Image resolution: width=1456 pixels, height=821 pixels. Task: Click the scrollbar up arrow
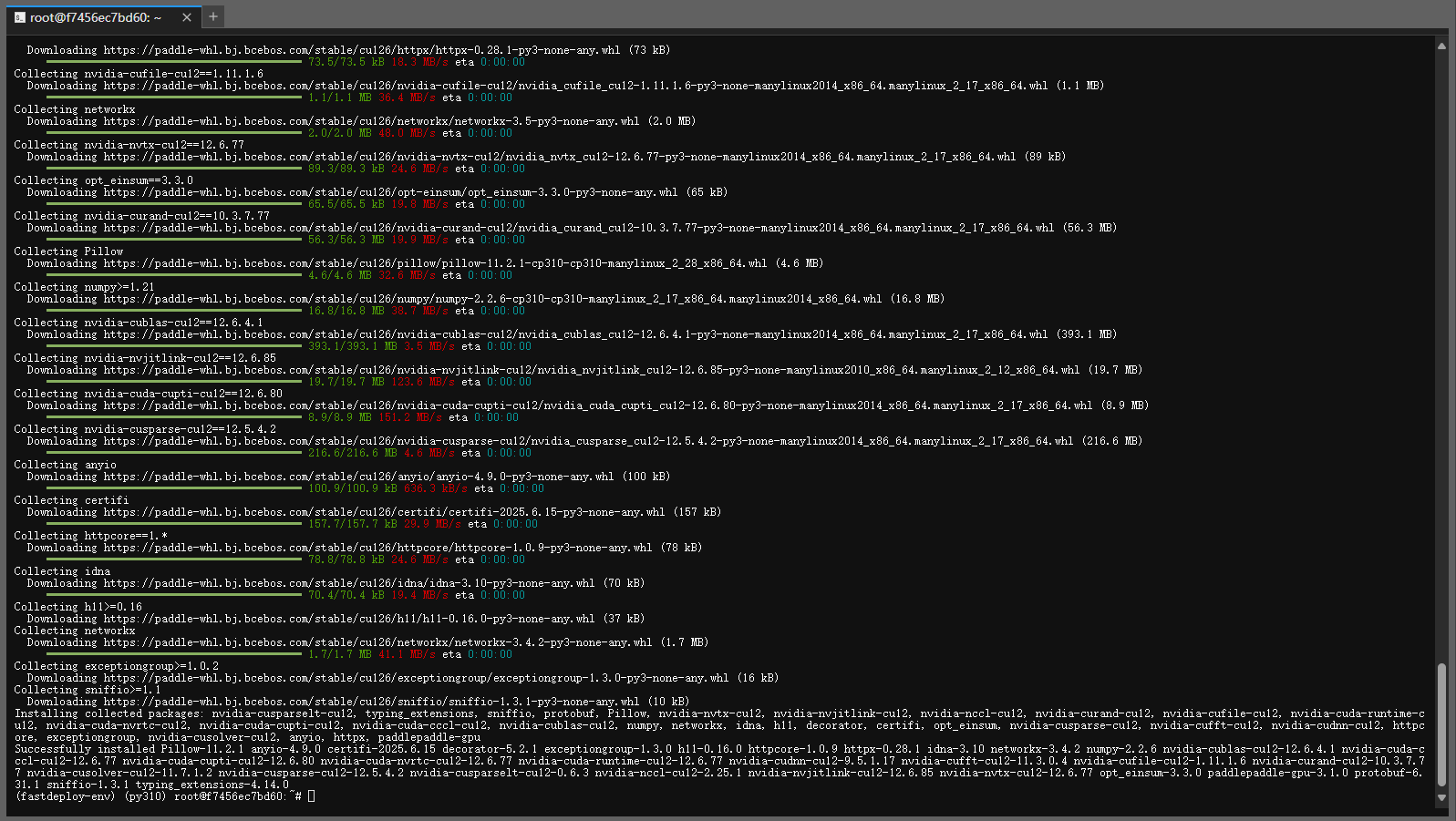point(1441,45)
